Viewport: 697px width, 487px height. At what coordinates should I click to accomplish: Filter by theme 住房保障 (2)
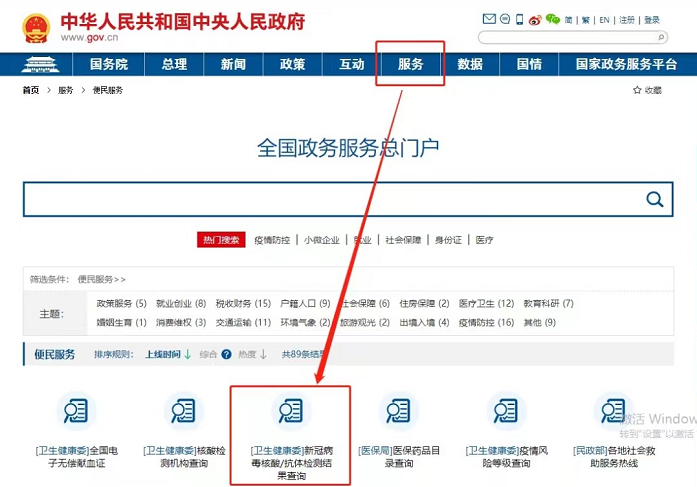coord(425,303)
